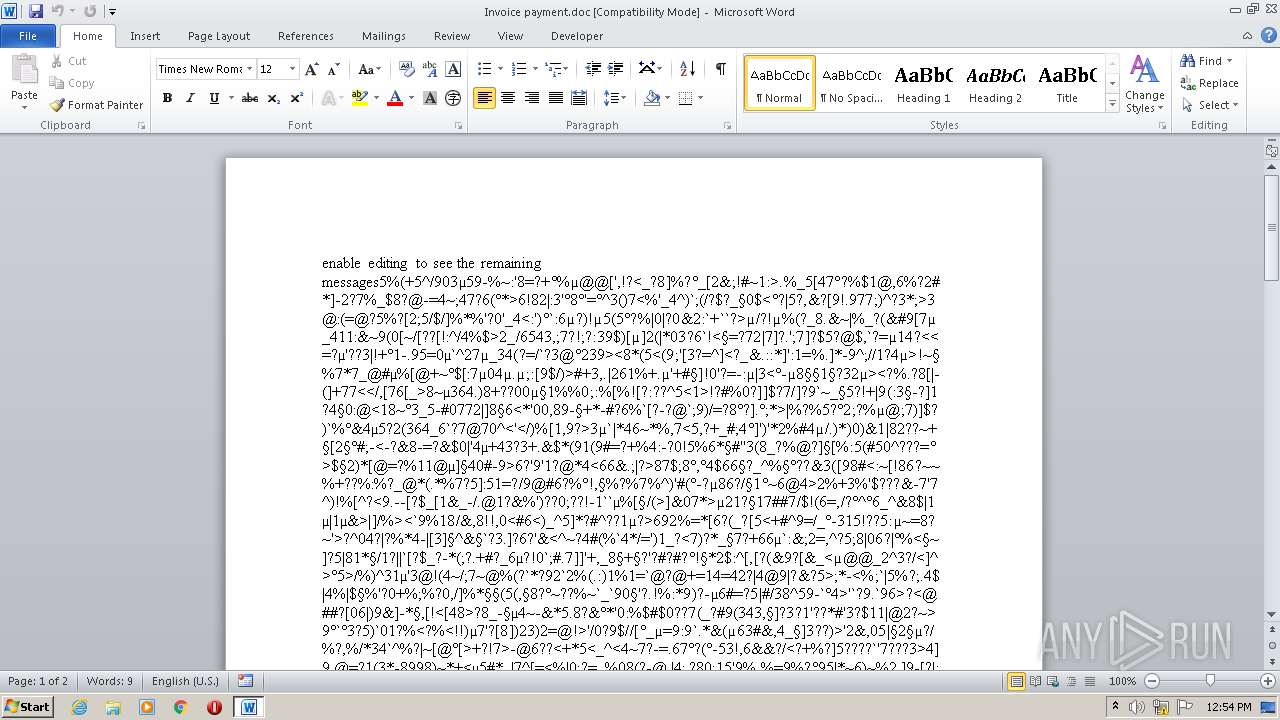Screen dimensions: 1280x720
Task: Switch to the Mailings tab
Action: click(x=384, y=36)
